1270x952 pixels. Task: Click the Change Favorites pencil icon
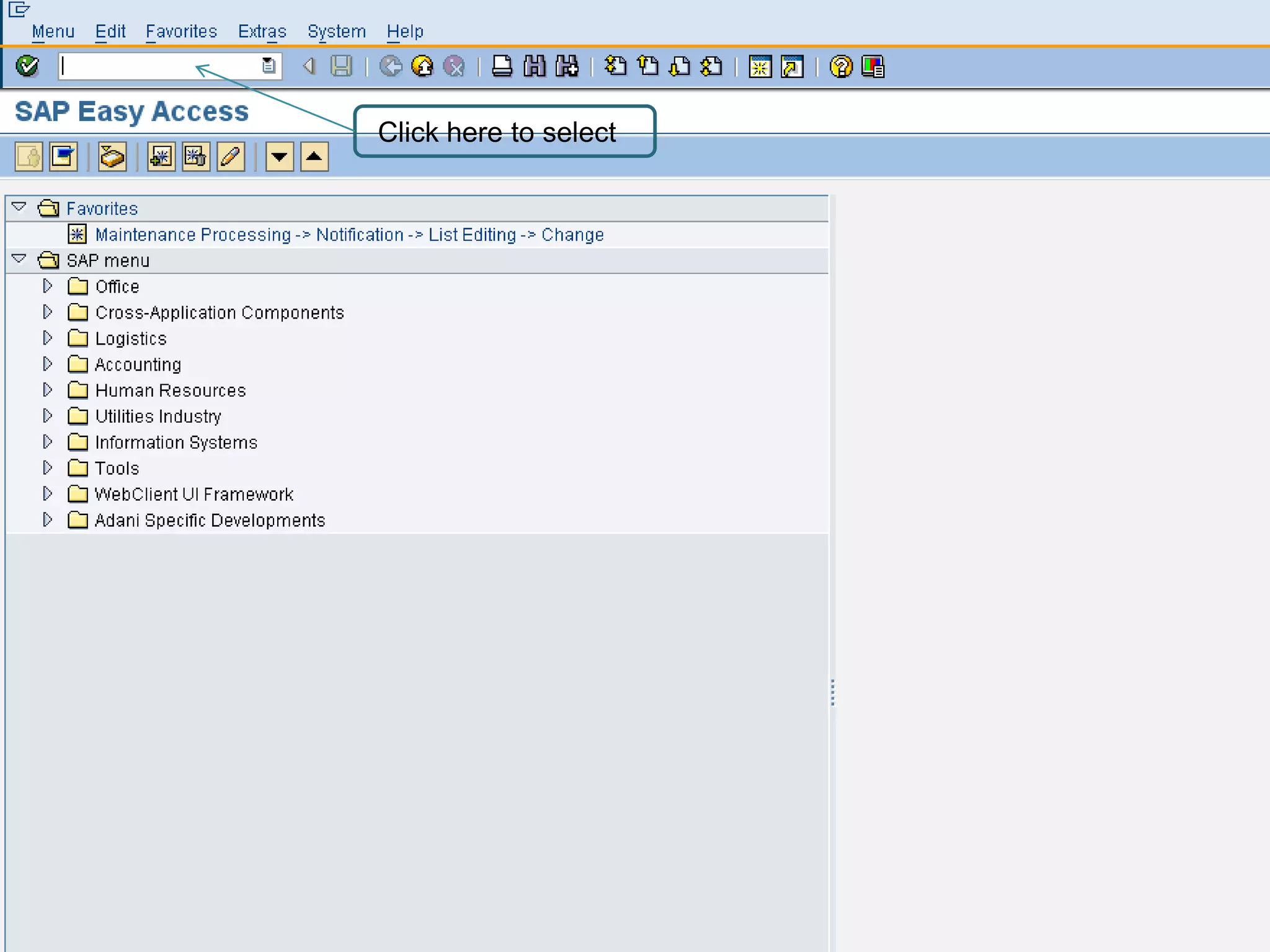click(231, 157)
